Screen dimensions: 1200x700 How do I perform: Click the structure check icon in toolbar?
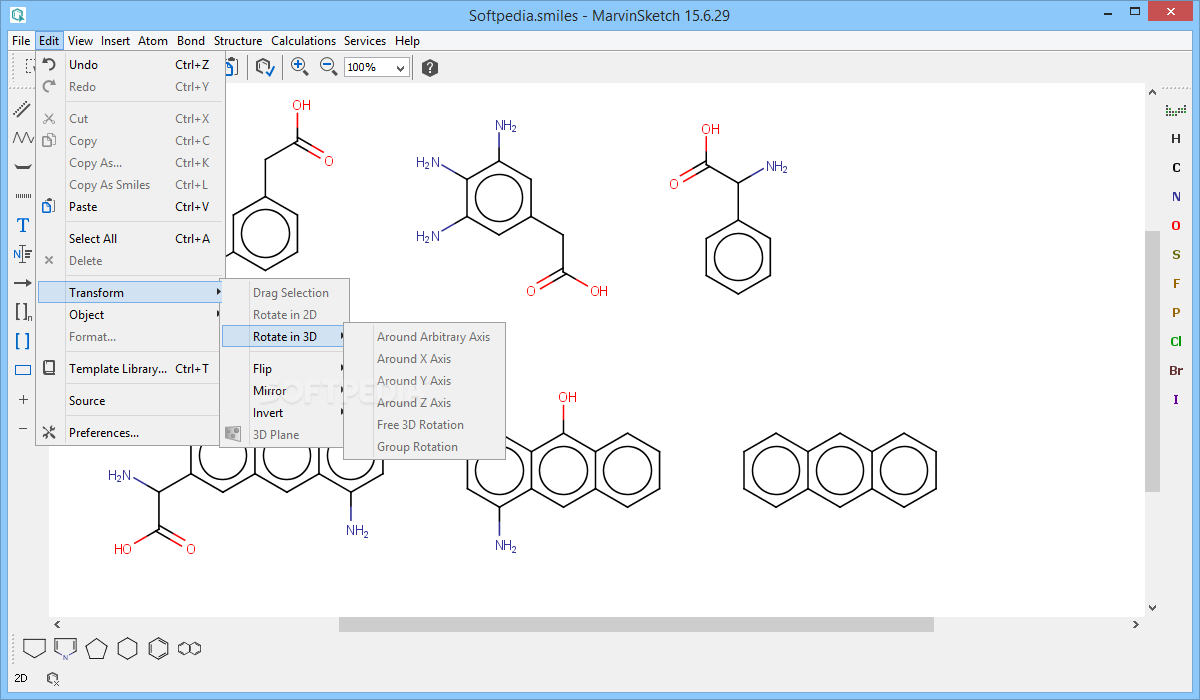(264, 67)
